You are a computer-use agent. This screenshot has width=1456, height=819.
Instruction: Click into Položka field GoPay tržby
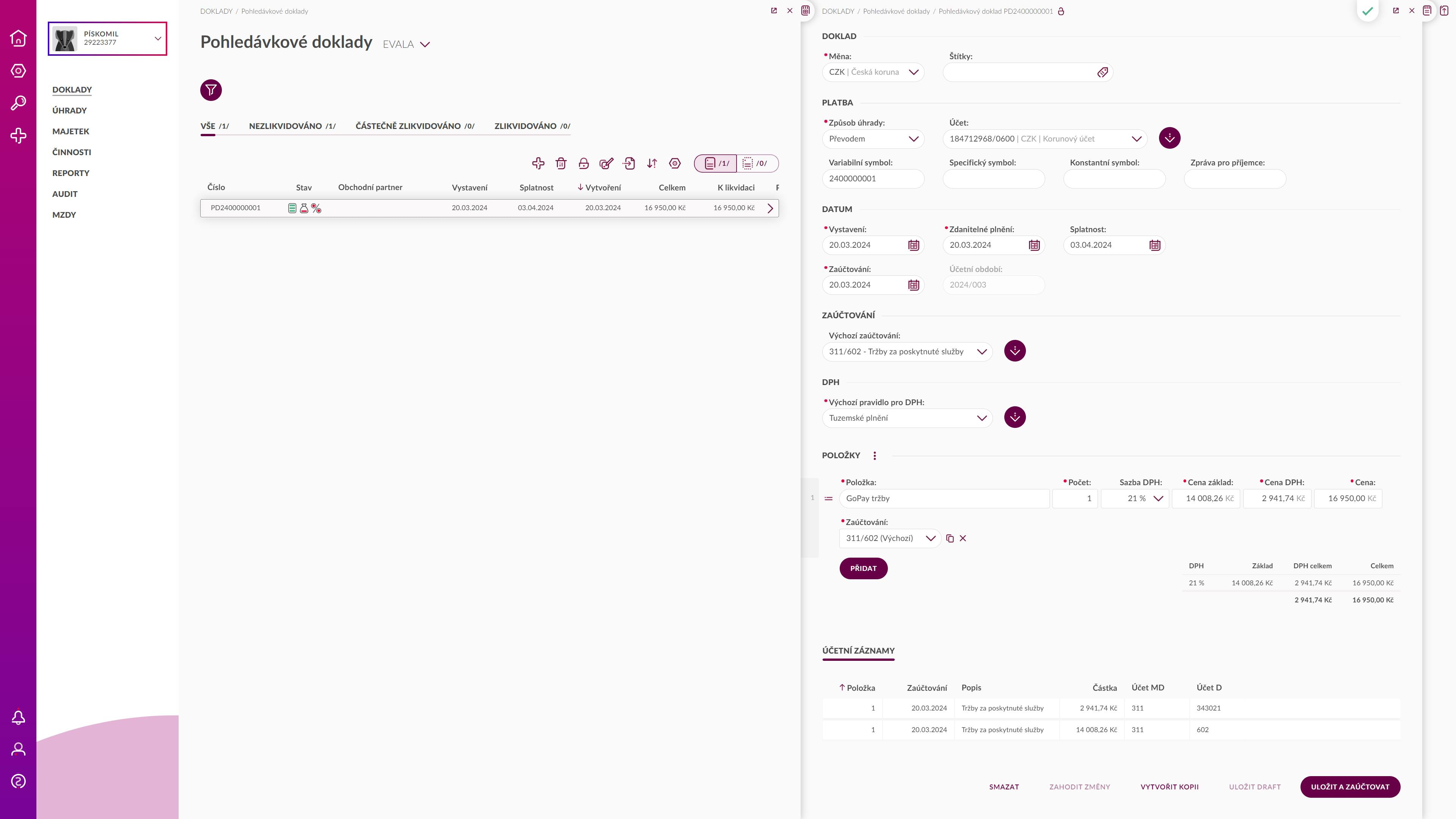click(x=944, y=498)
